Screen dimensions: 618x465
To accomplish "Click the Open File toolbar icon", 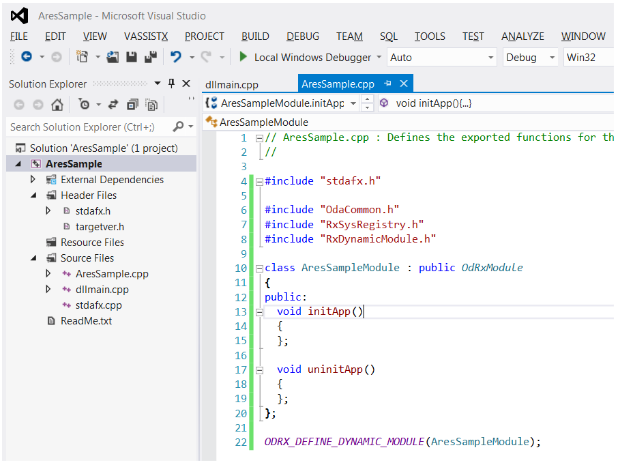I will point(112,57).
